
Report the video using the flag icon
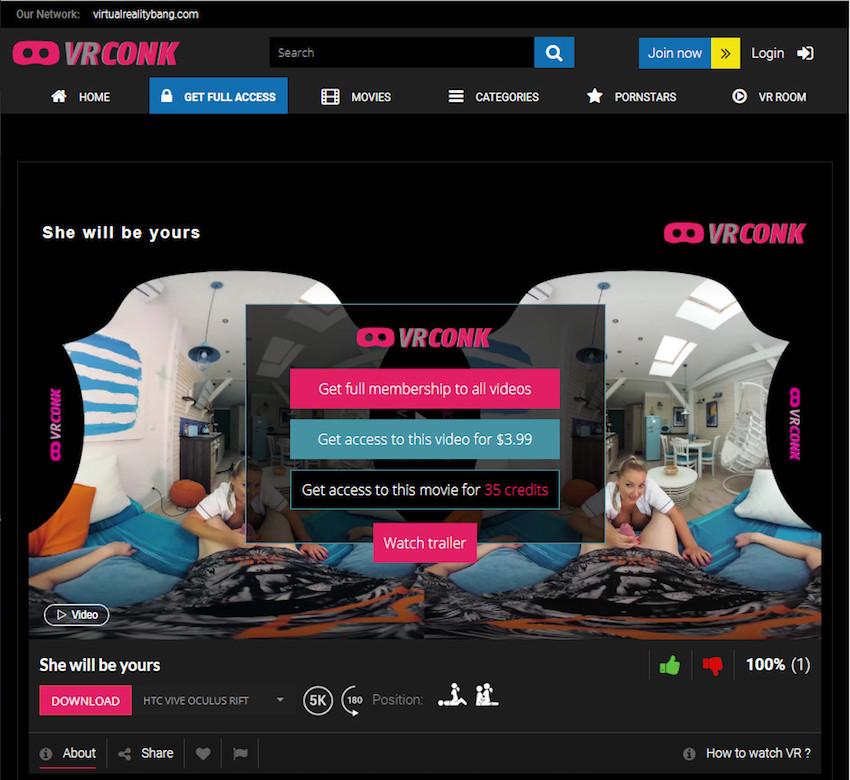(240, 753)
